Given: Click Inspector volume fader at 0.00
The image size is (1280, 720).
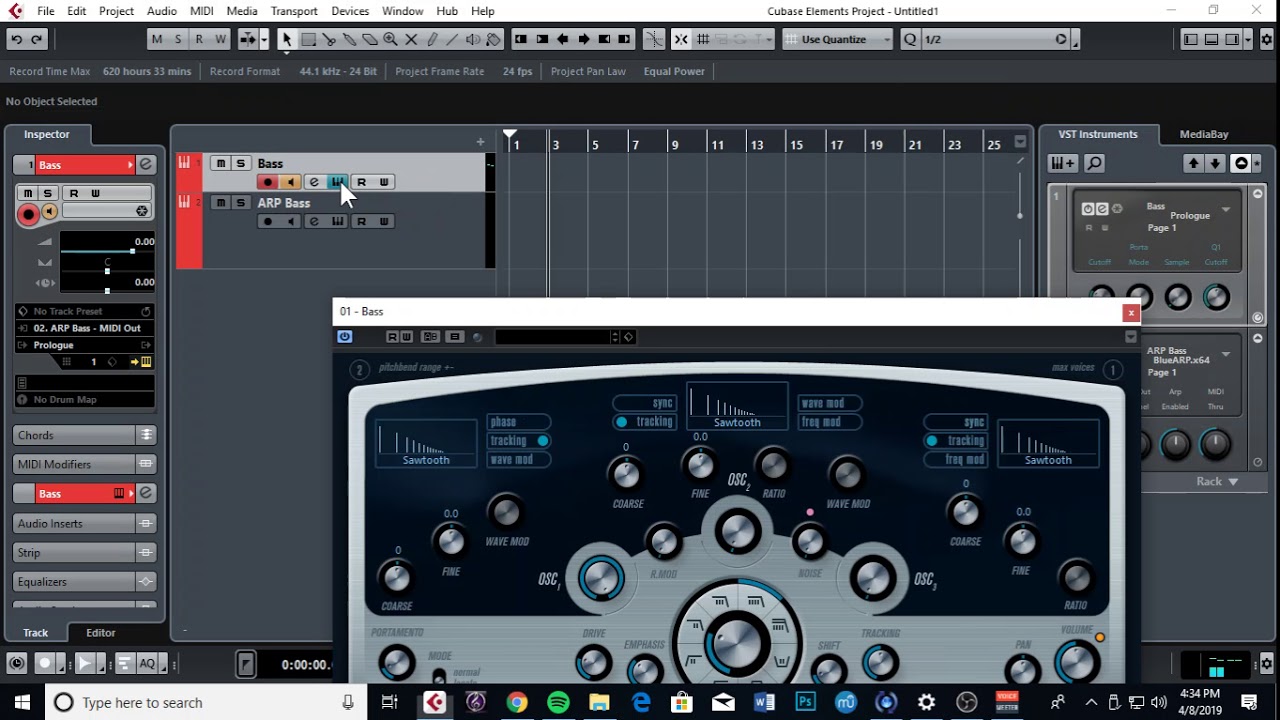Looking at the screenshot, I should (107, 251).
